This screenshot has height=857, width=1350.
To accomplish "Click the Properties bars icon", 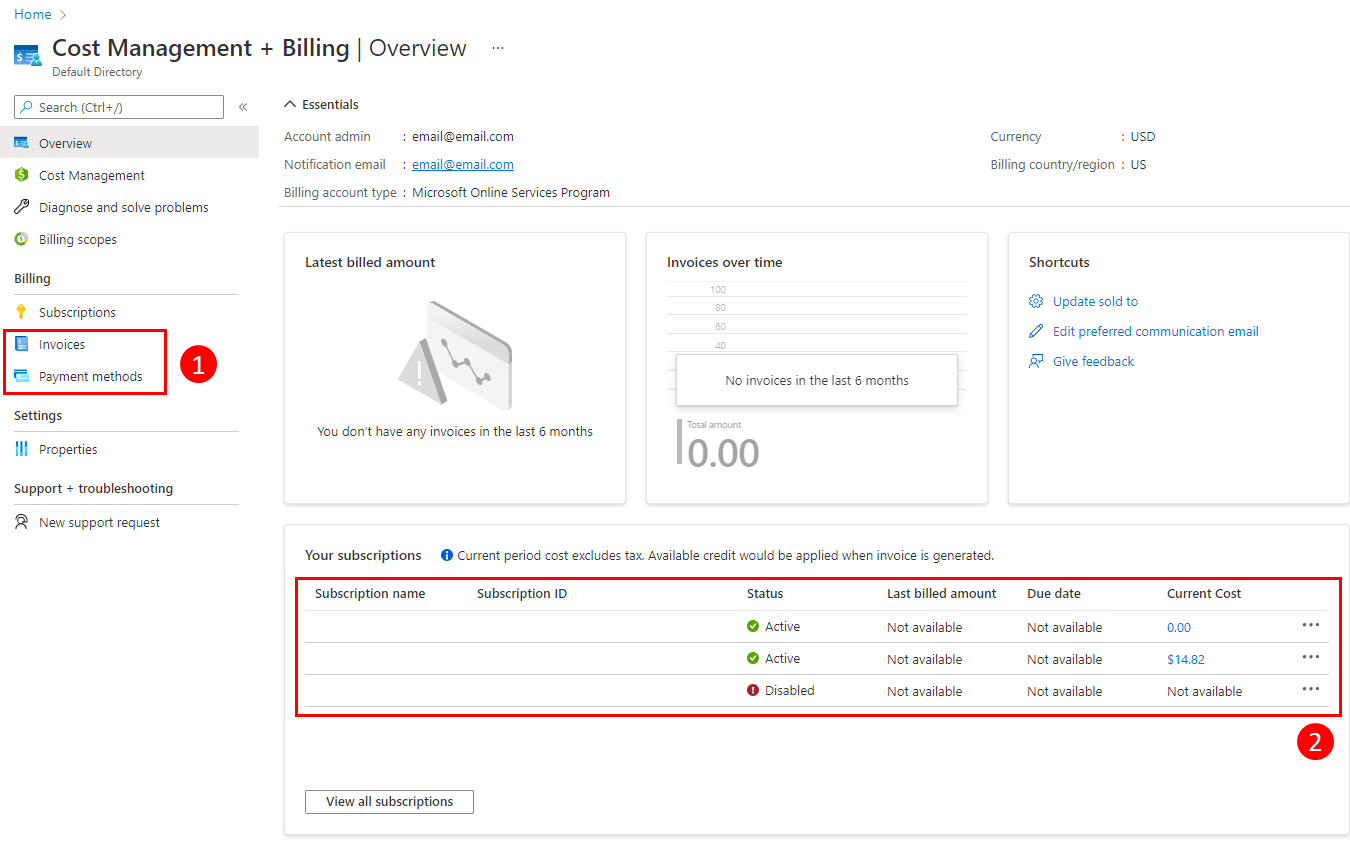I will click(21, 449).
